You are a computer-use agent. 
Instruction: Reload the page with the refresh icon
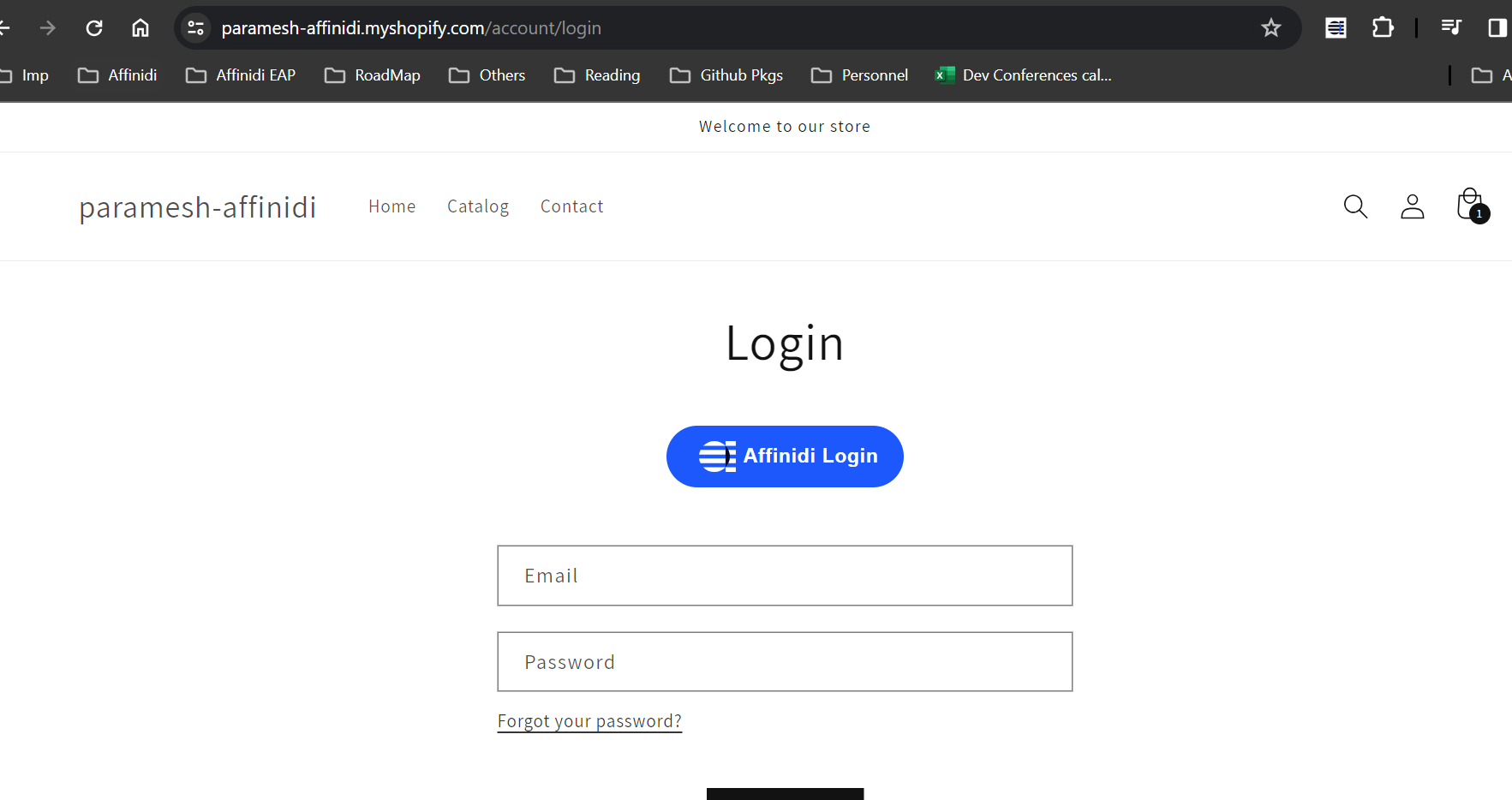[94, 28]
